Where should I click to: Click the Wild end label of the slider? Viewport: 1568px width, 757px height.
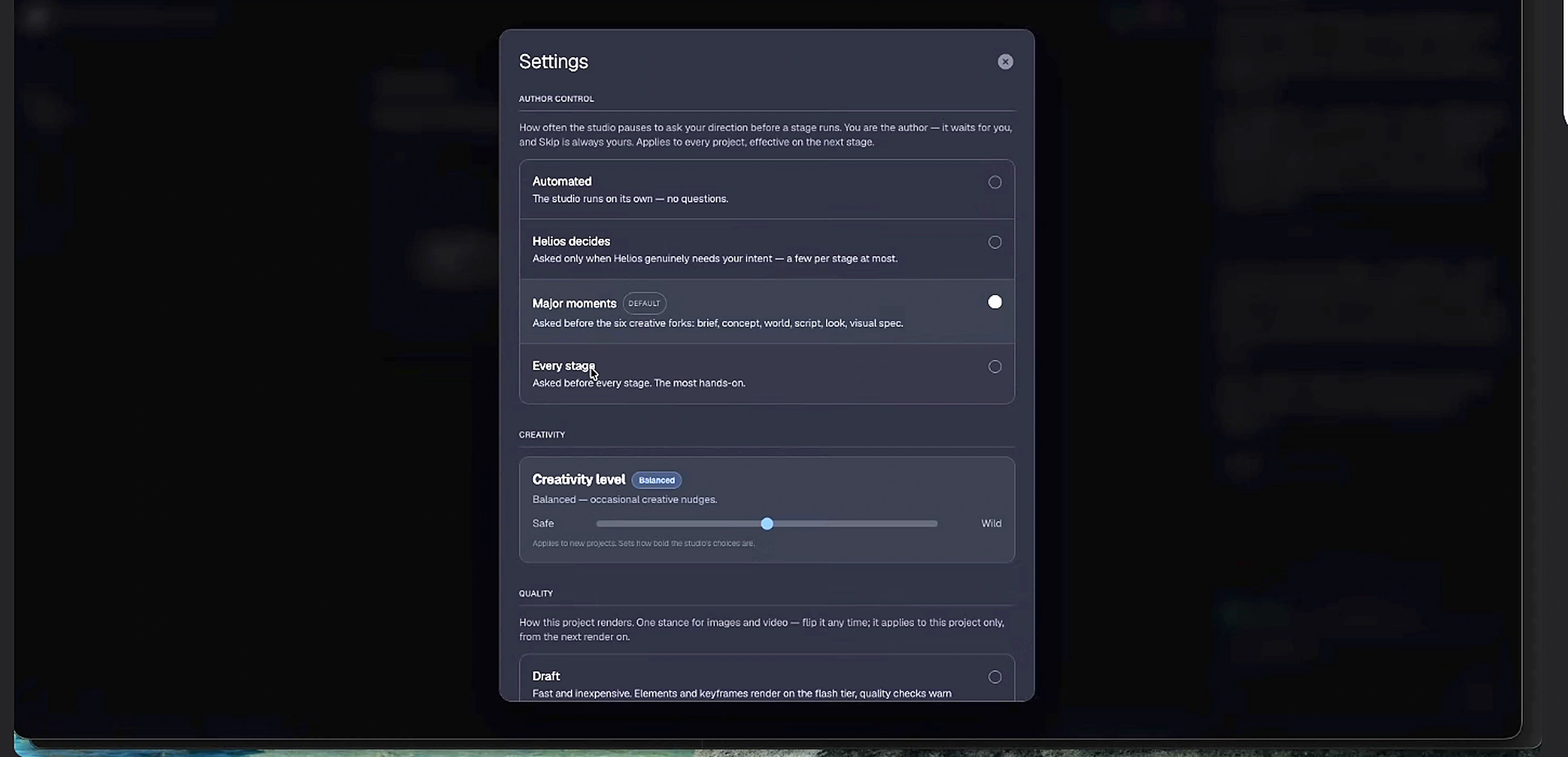coord(991,523)
